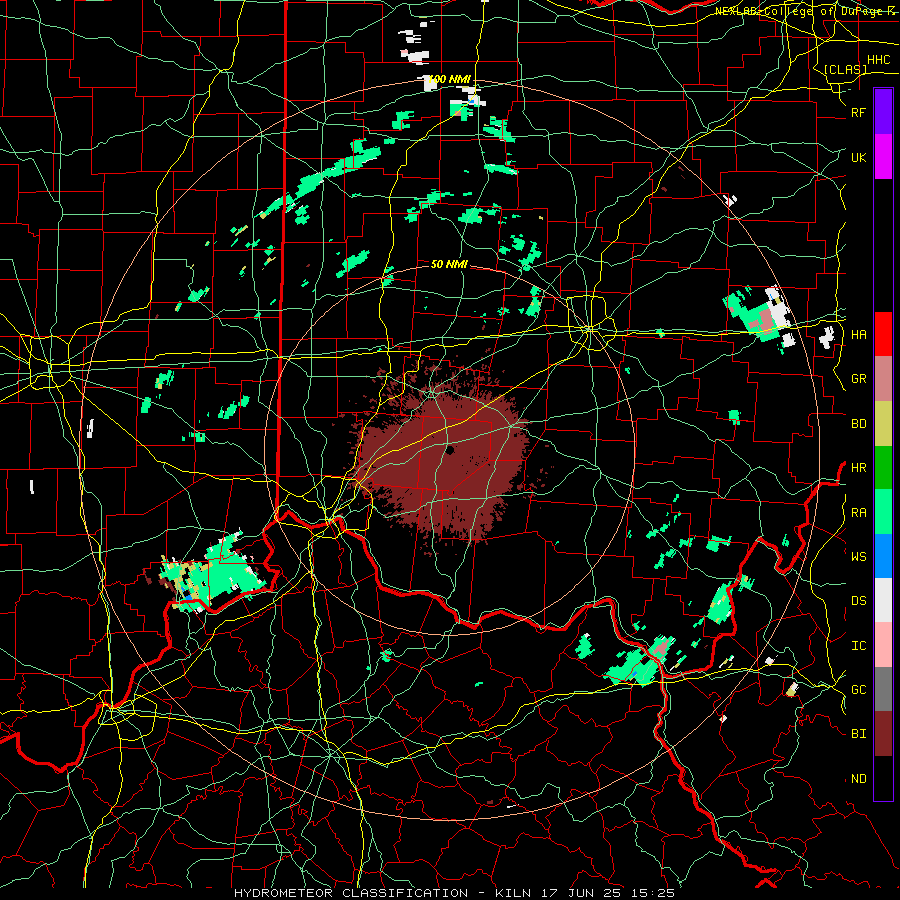Click the WS blue legend swatch

point(883,556)
